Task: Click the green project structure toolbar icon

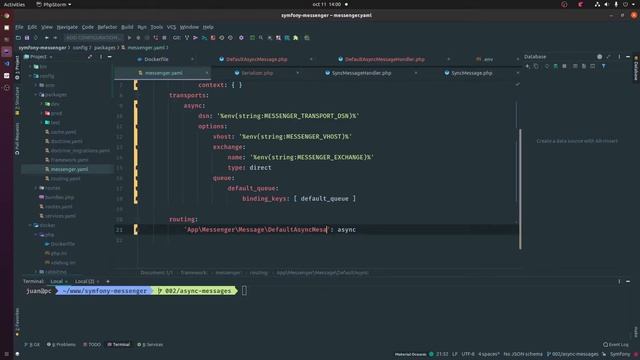Action: coord(252,38)
